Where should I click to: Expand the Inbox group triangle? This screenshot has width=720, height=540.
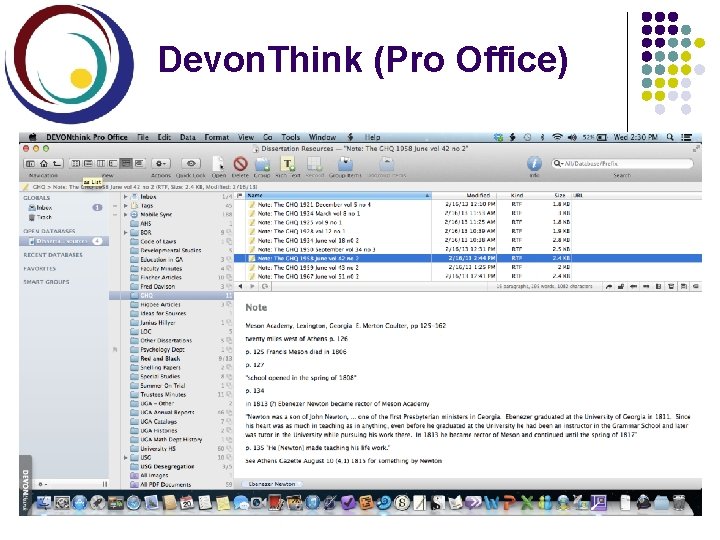pos(125,197)
